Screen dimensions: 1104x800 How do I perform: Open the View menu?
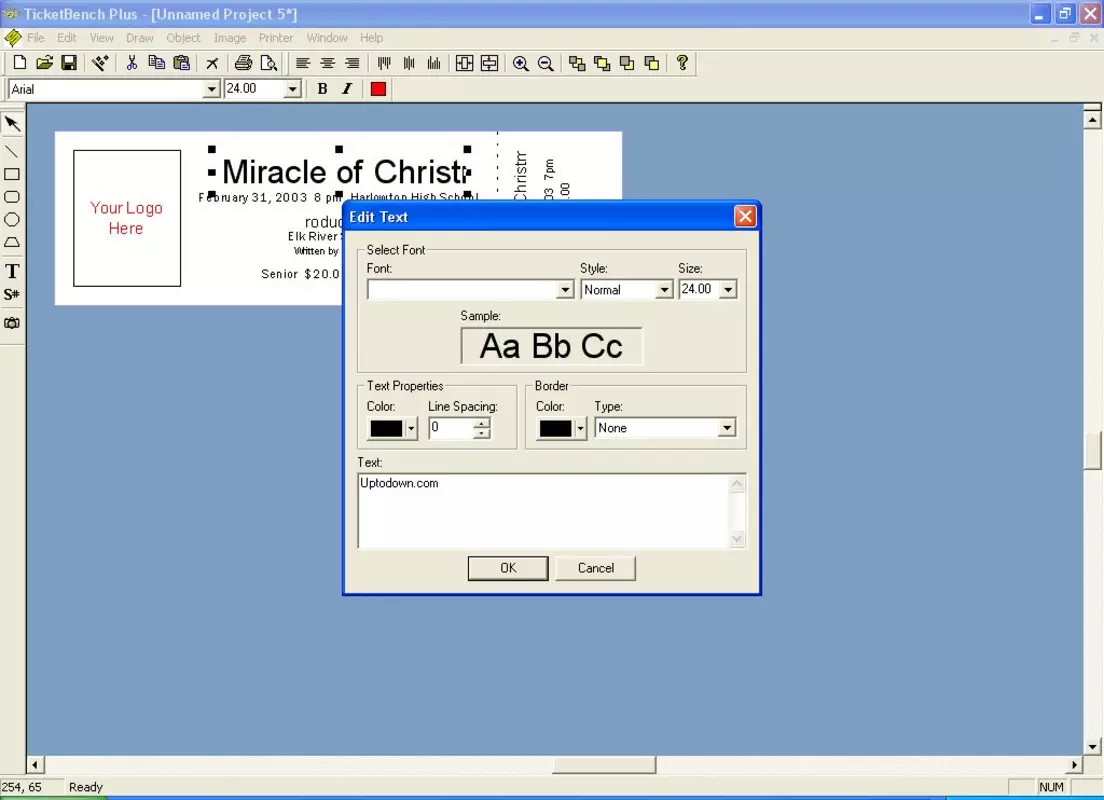[101, 38]
